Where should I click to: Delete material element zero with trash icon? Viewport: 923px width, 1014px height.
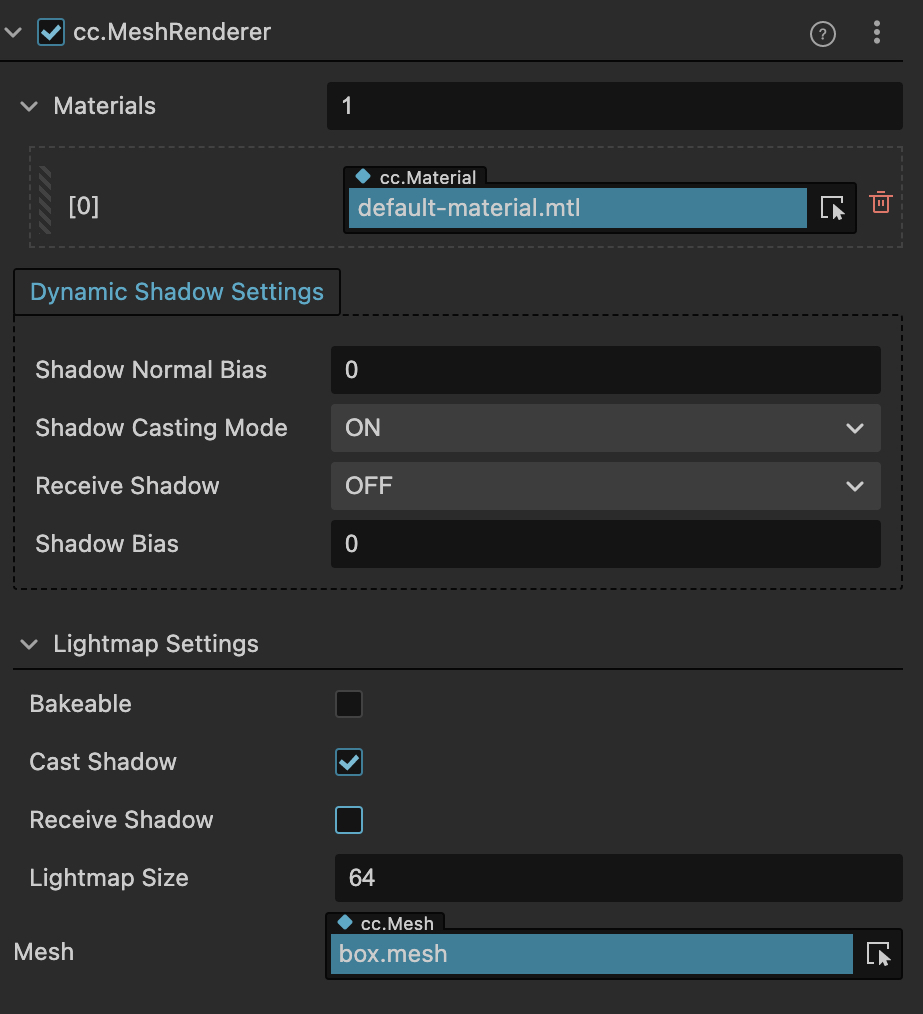881,202
